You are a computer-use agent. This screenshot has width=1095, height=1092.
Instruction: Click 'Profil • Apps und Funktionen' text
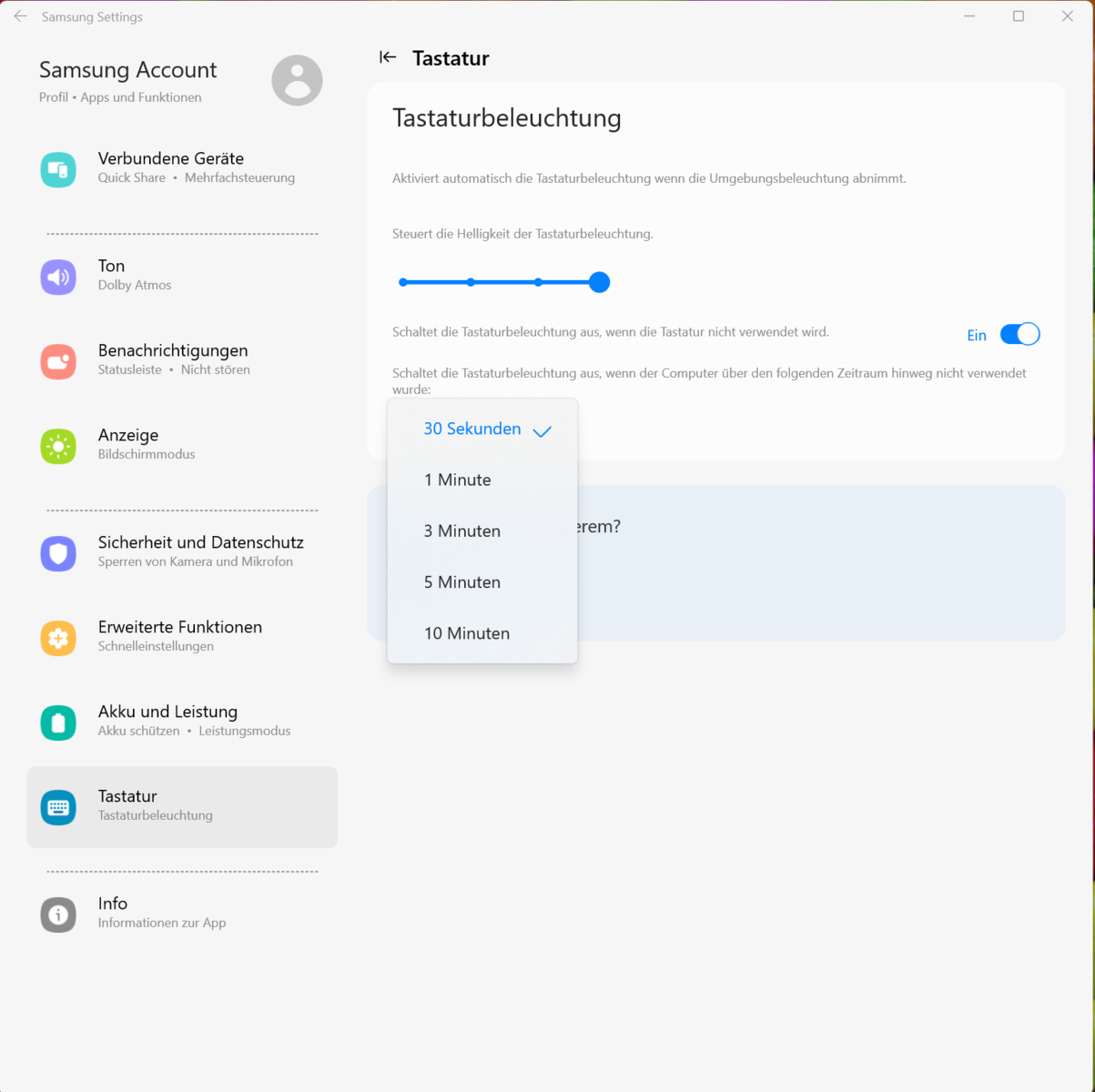[x=120, y=97]
